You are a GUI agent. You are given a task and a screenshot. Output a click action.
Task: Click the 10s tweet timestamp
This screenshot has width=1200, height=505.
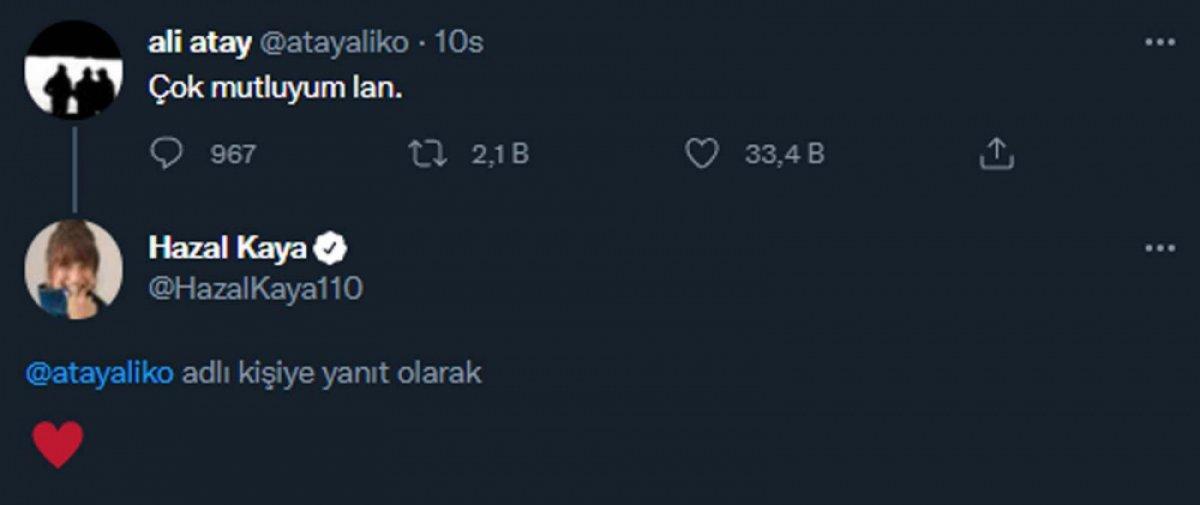coord(461,43)
